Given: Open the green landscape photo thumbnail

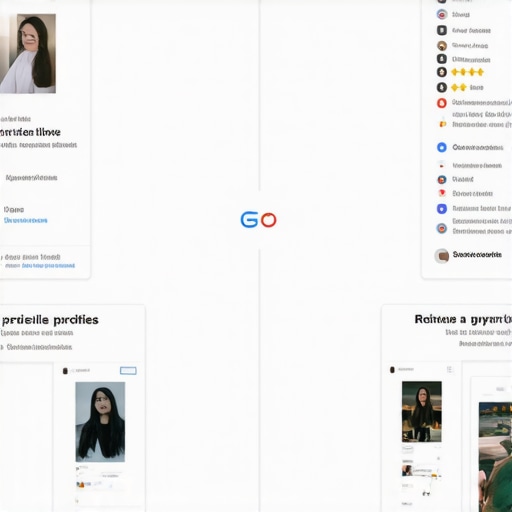Looking at the screenshot, I should click(495, 457).
